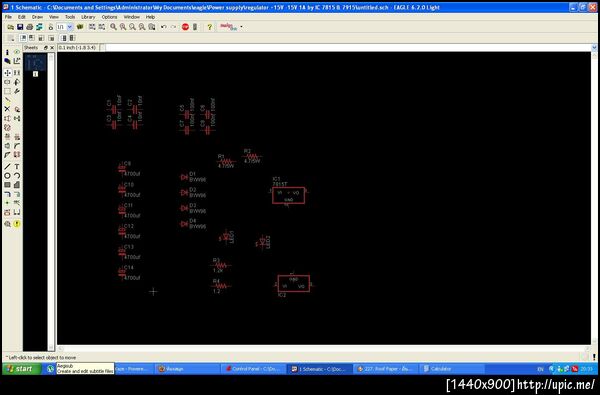Save the schematic with floppy icon

[x=20, y=27]
